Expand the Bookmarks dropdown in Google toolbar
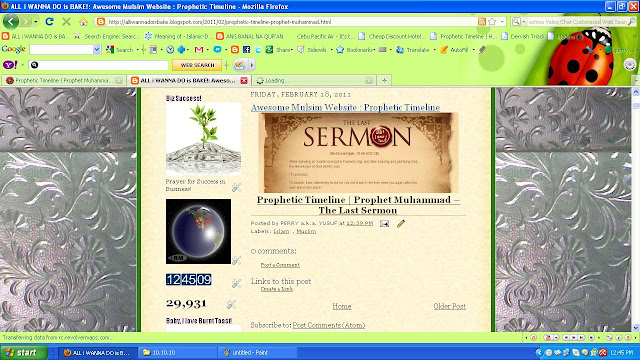This screenshot has width=640, height=360. (x=373, y=50)
